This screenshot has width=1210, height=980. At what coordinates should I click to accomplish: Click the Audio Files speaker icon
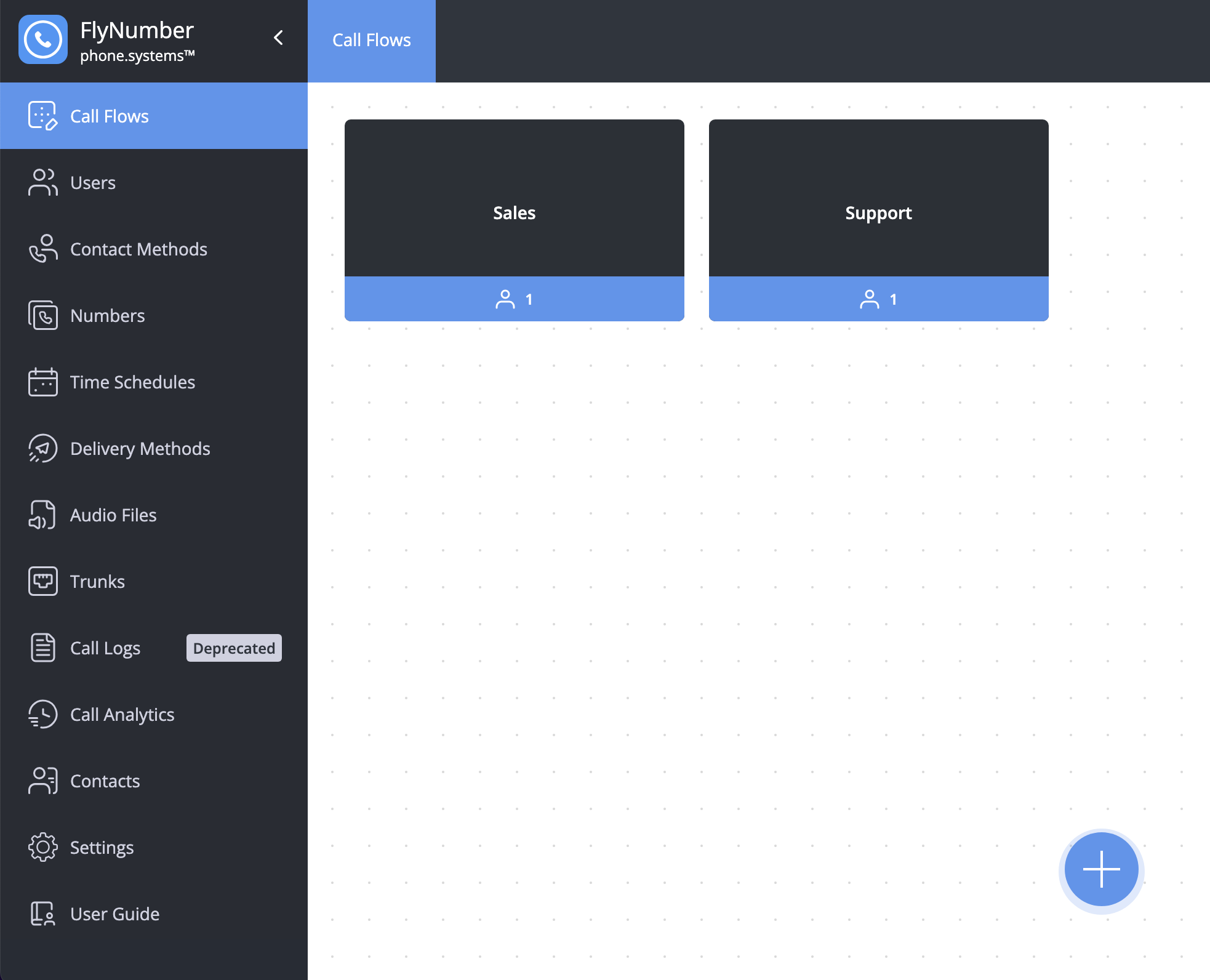[43, 515]
